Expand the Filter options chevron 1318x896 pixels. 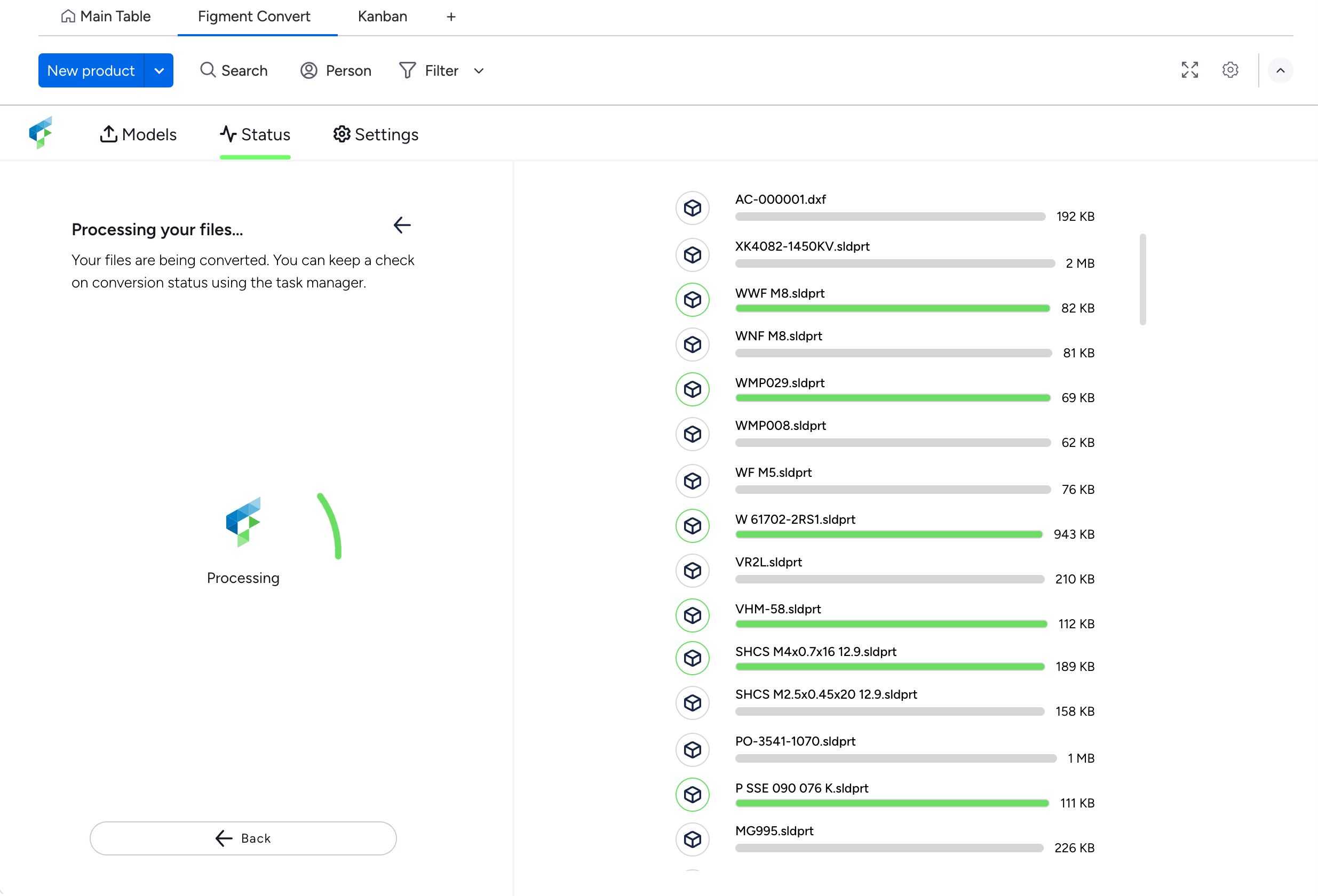tap(479, 71)
